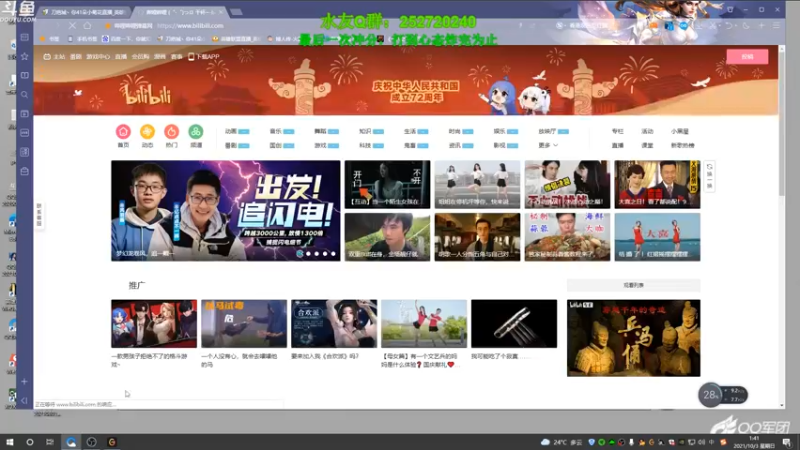Click the weather icon in the system tray

coord(545,442)
